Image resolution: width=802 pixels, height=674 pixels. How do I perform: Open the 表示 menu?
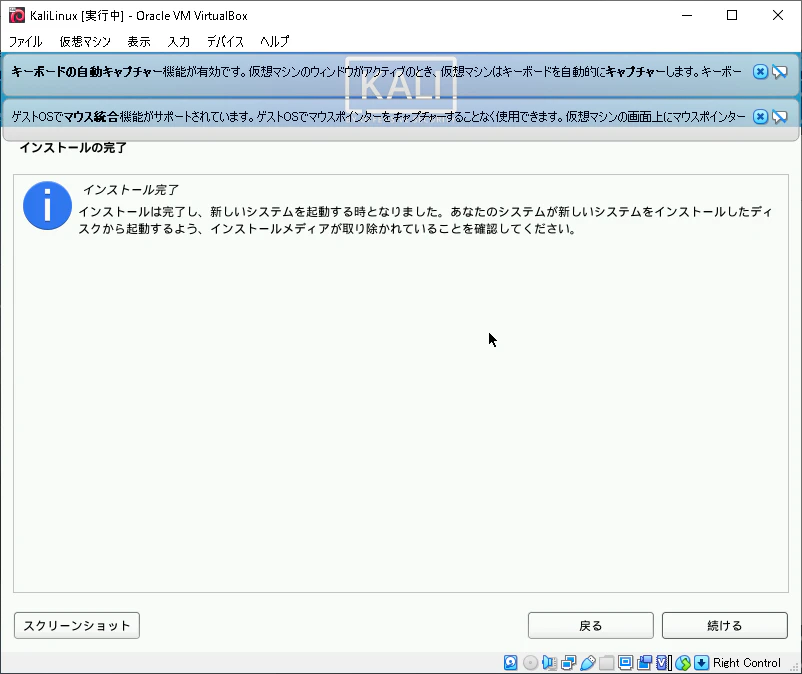(139, 41)
